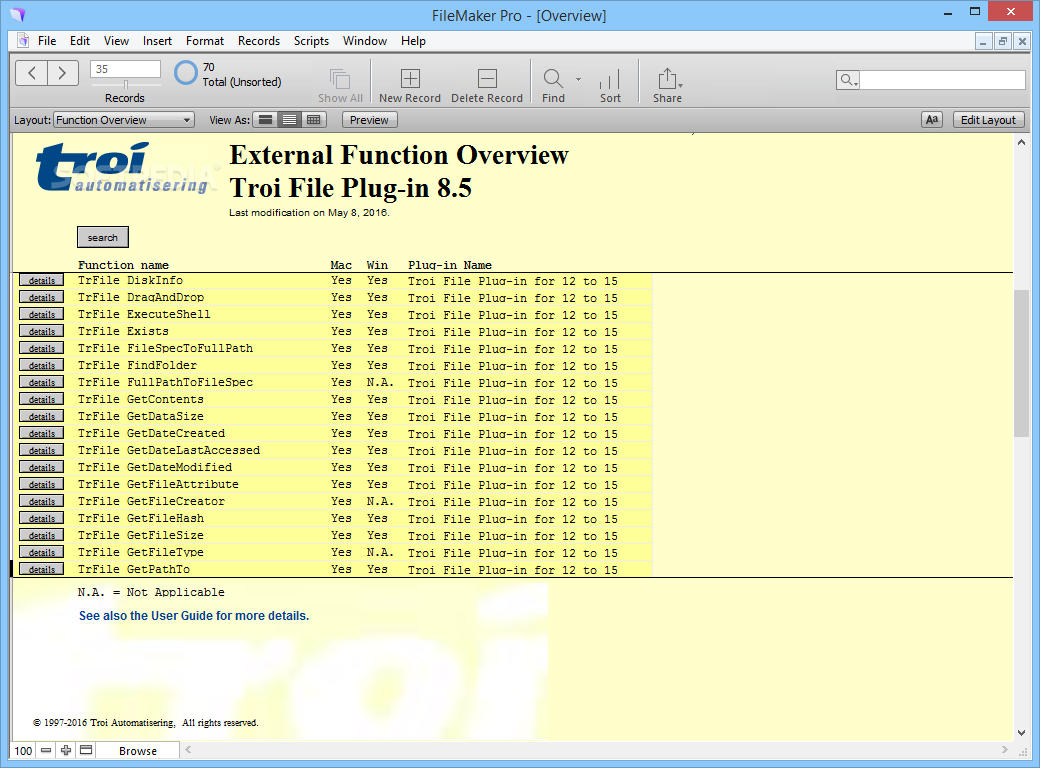Open the Format menu
Screen dimensions: 1040x768
point(205,40)
